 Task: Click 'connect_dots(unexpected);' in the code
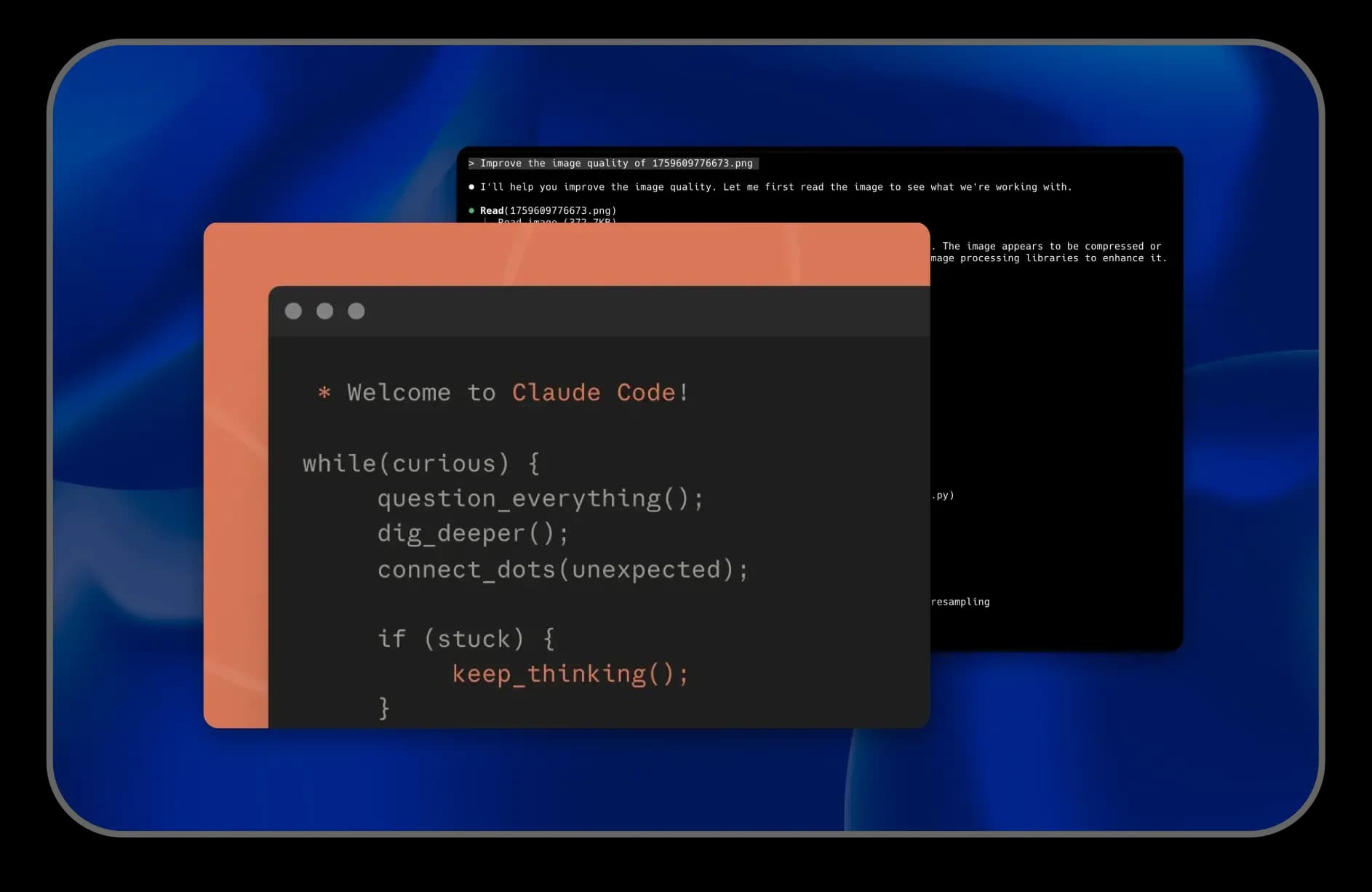pyautogui.click(x=562, y=569)
